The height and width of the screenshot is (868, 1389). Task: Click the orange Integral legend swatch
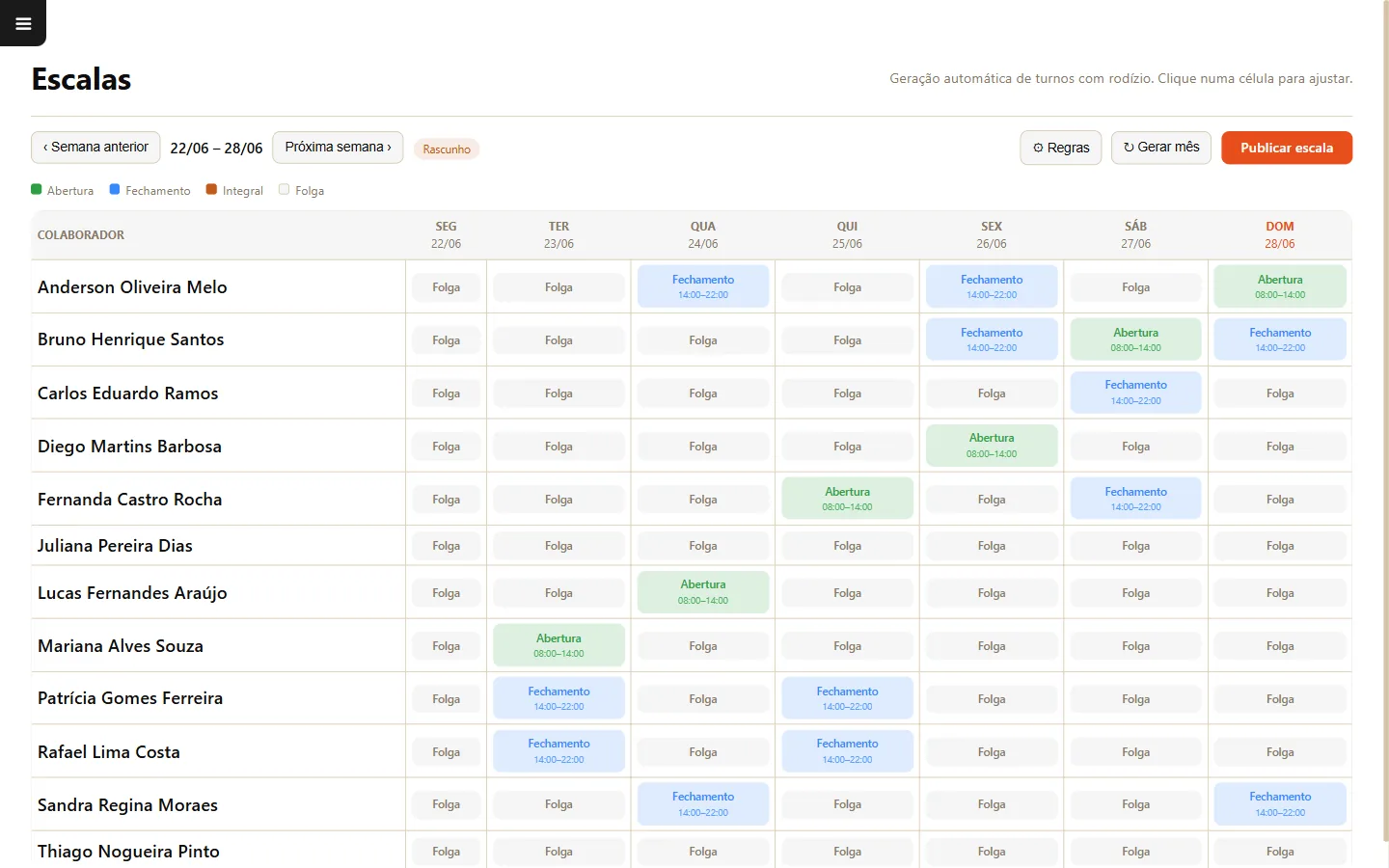211,190
